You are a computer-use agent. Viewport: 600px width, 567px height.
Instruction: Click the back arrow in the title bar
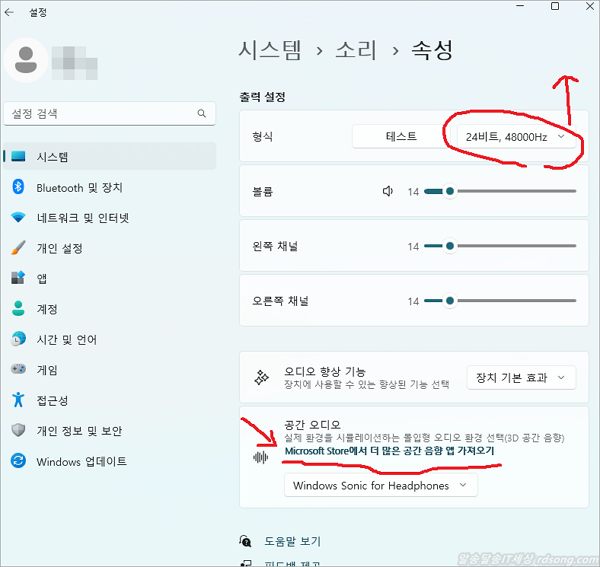[10, 14]
